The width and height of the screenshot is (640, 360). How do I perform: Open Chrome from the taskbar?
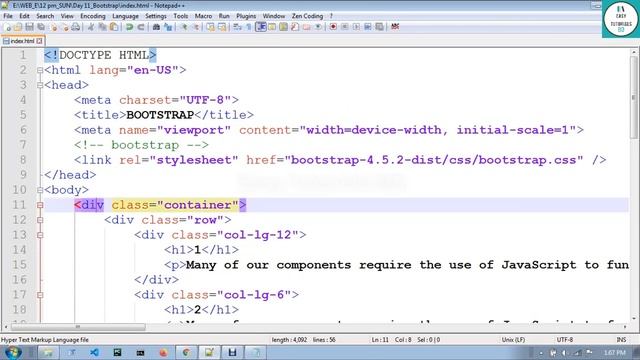tap(186, 352)
